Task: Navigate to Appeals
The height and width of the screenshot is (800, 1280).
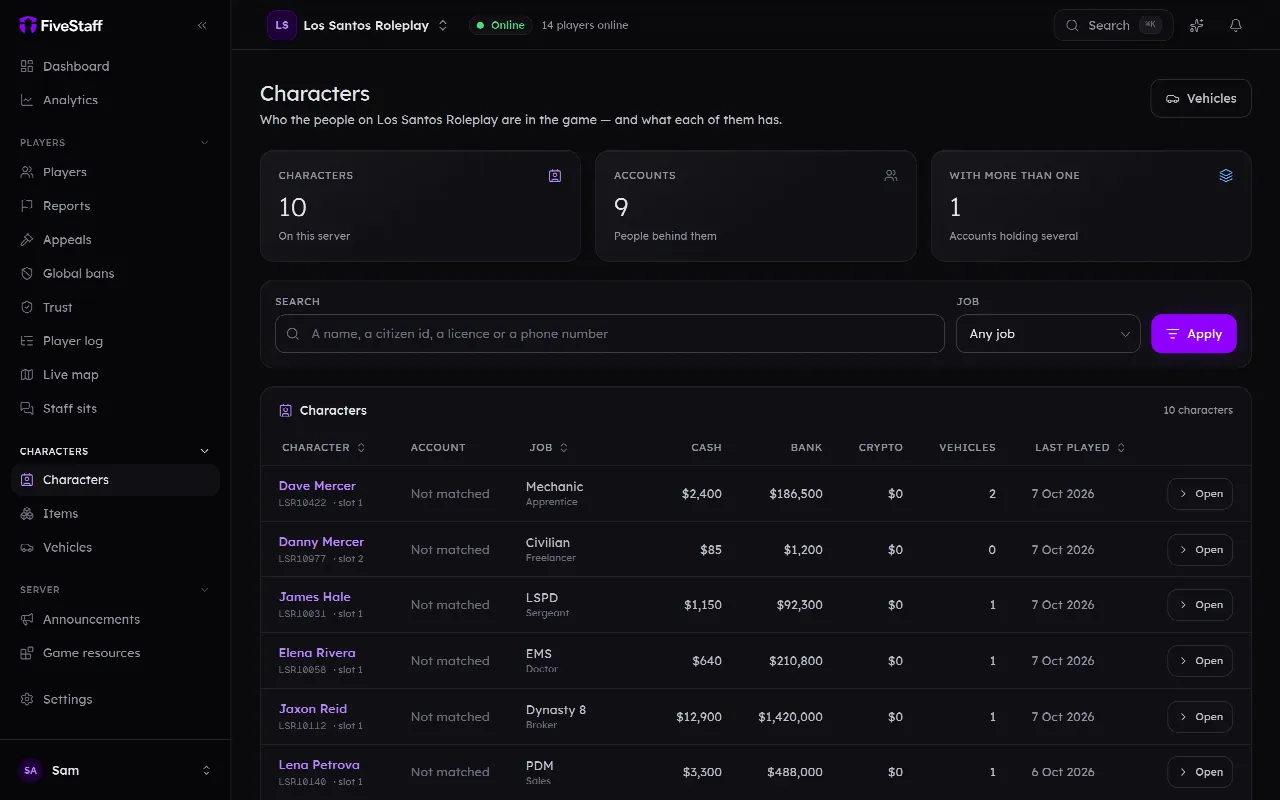Action: tap(115, 240)
